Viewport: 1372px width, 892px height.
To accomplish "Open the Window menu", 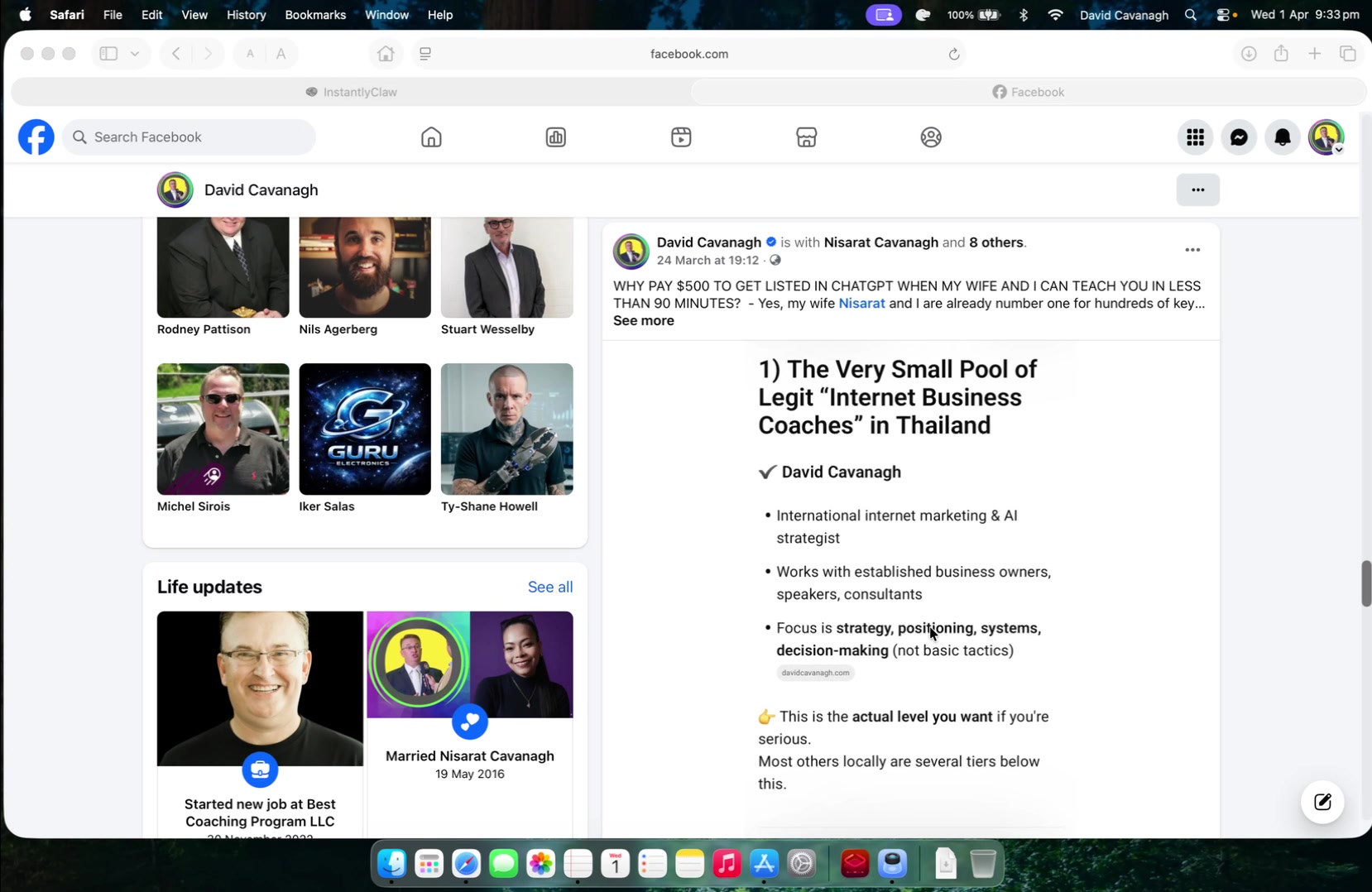I will (x=386, y=15).
